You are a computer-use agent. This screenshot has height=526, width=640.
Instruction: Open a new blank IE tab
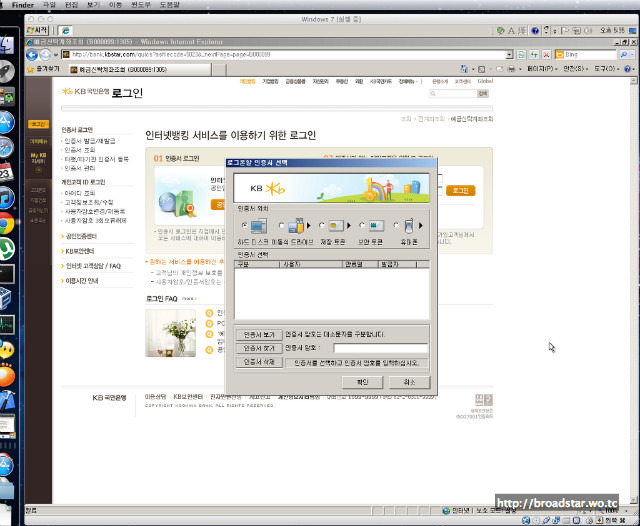[219, 70]
